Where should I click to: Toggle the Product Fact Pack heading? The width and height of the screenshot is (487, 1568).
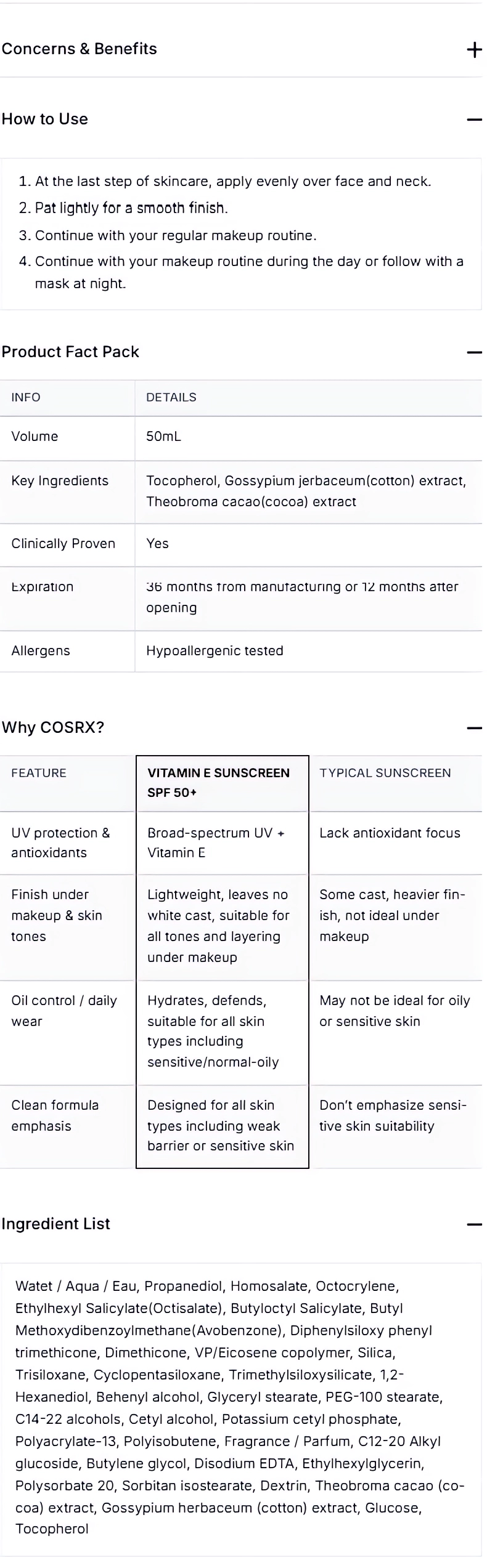[70, 352]
